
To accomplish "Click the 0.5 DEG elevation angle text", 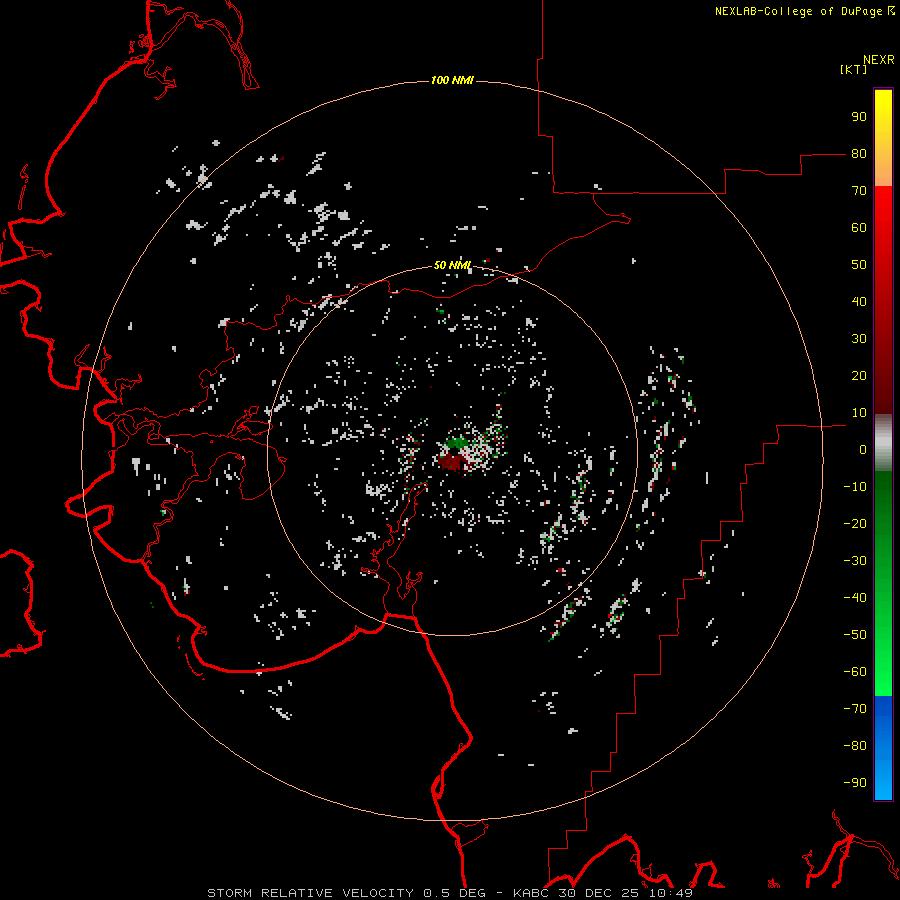I will 454,893.
